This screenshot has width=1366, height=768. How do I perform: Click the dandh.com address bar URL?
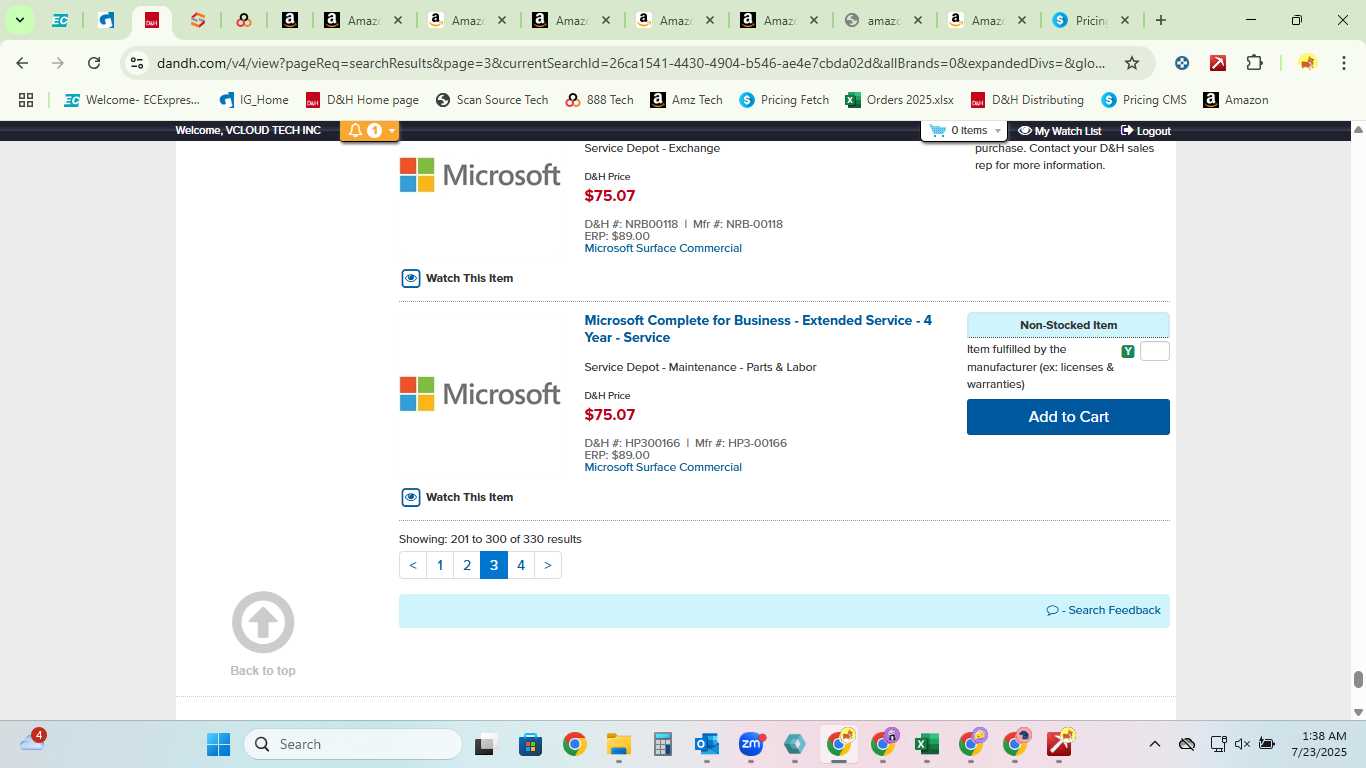pyautogui.click(x=631, y=63)
